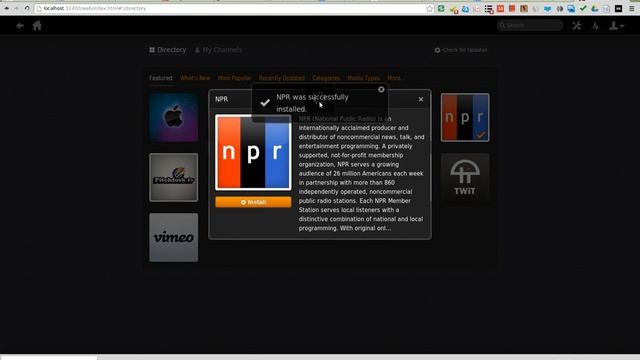Open the Apple channel thumbnail
Screen dimensions: 640x360
[x=173, y=118]
